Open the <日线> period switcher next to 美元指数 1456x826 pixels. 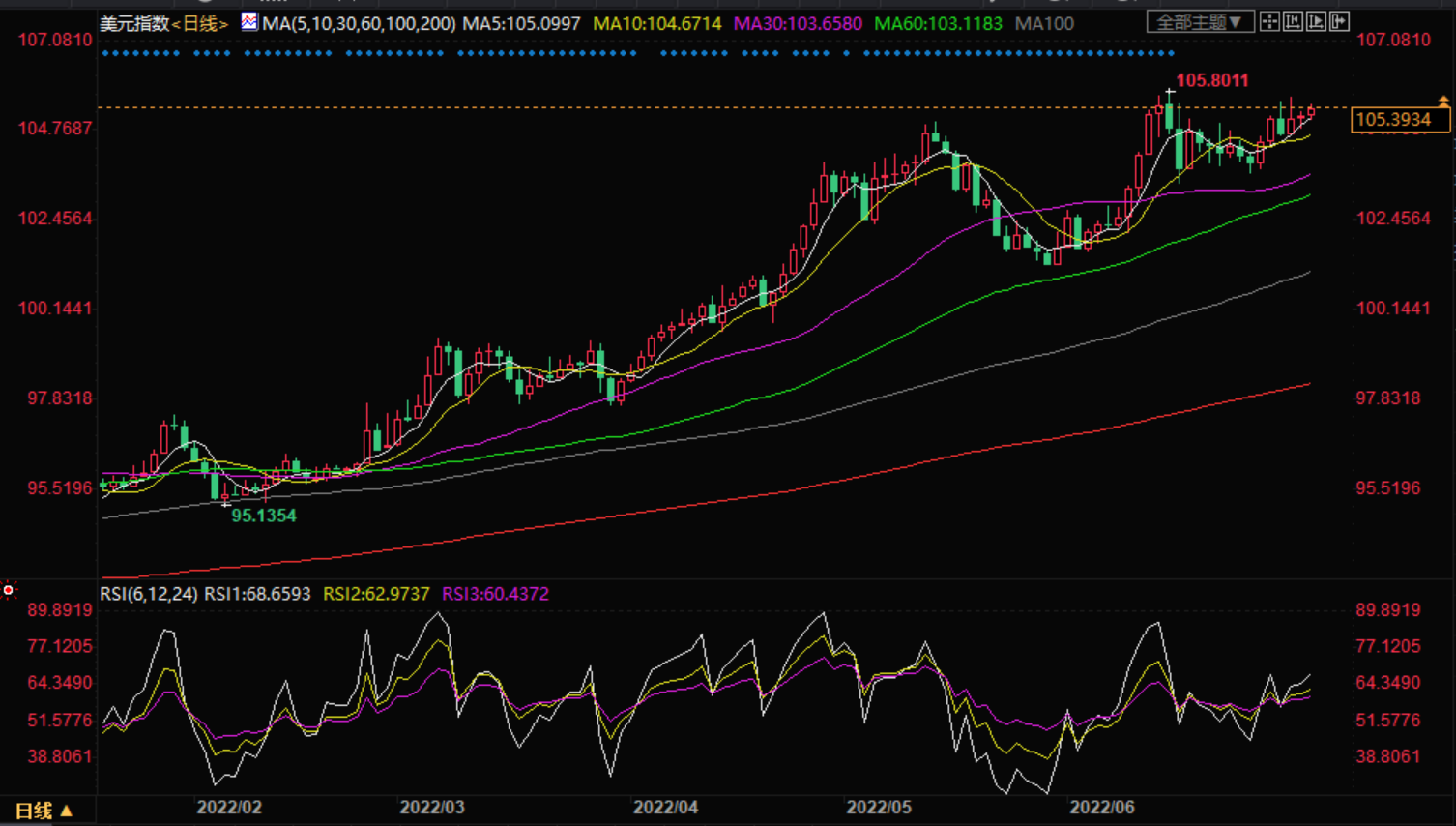coord(200,23)
